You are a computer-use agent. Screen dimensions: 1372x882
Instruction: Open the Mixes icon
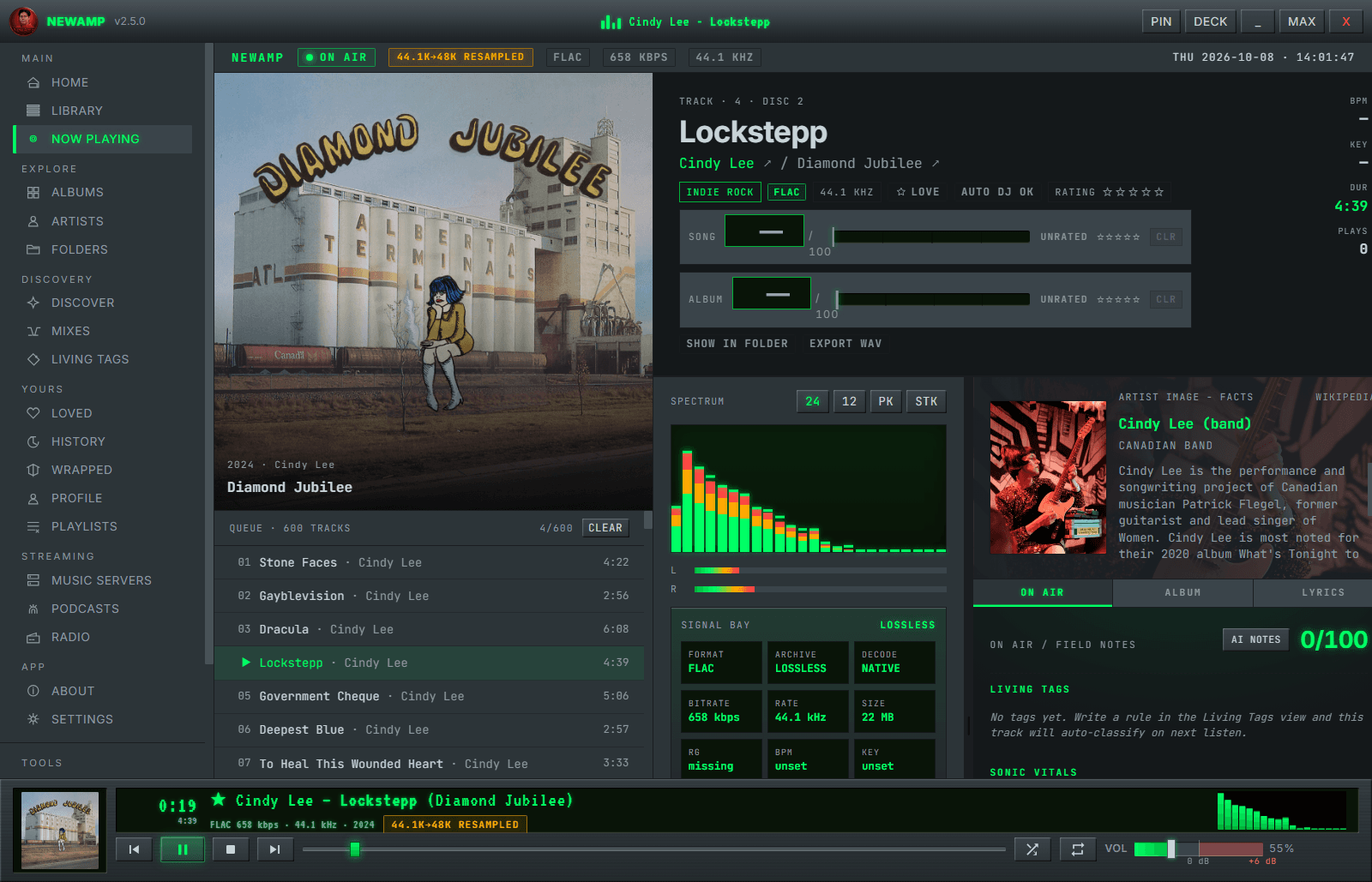click(x=33, y=331)
